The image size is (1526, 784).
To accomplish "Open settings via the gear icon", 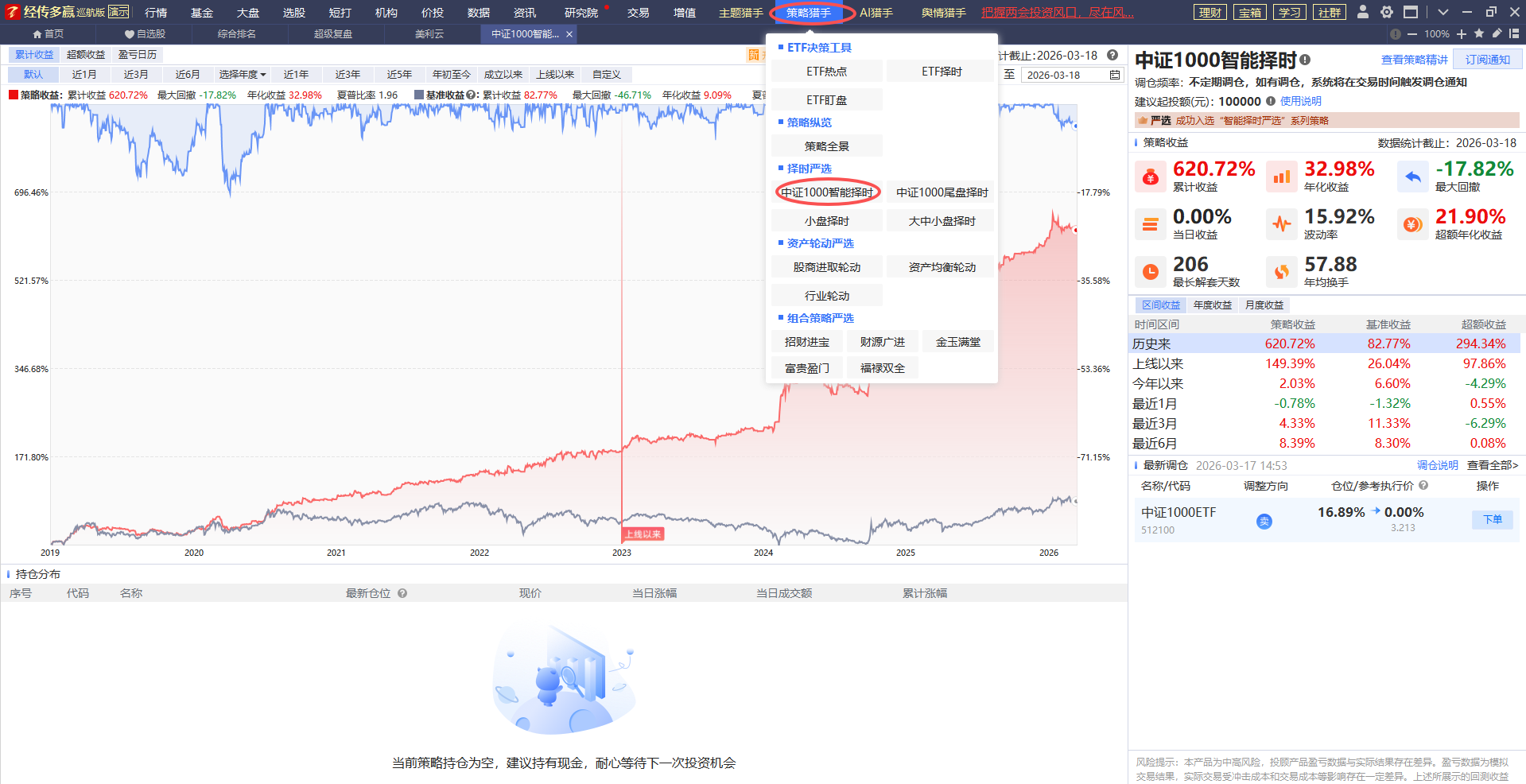I will tap(1387, 12).
